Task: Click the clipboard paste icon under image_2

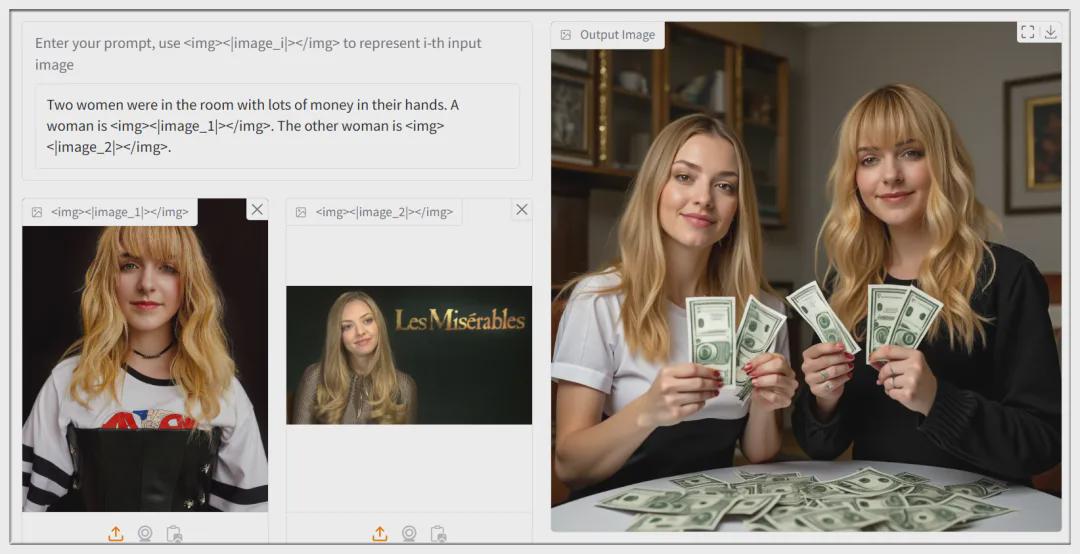Action: [437, 534]
